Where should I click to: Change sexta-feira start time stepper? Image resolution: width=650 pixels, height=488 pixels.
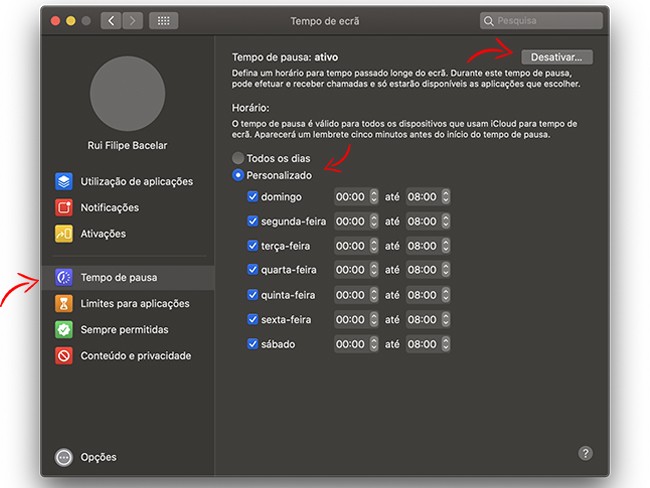(373, 320)
